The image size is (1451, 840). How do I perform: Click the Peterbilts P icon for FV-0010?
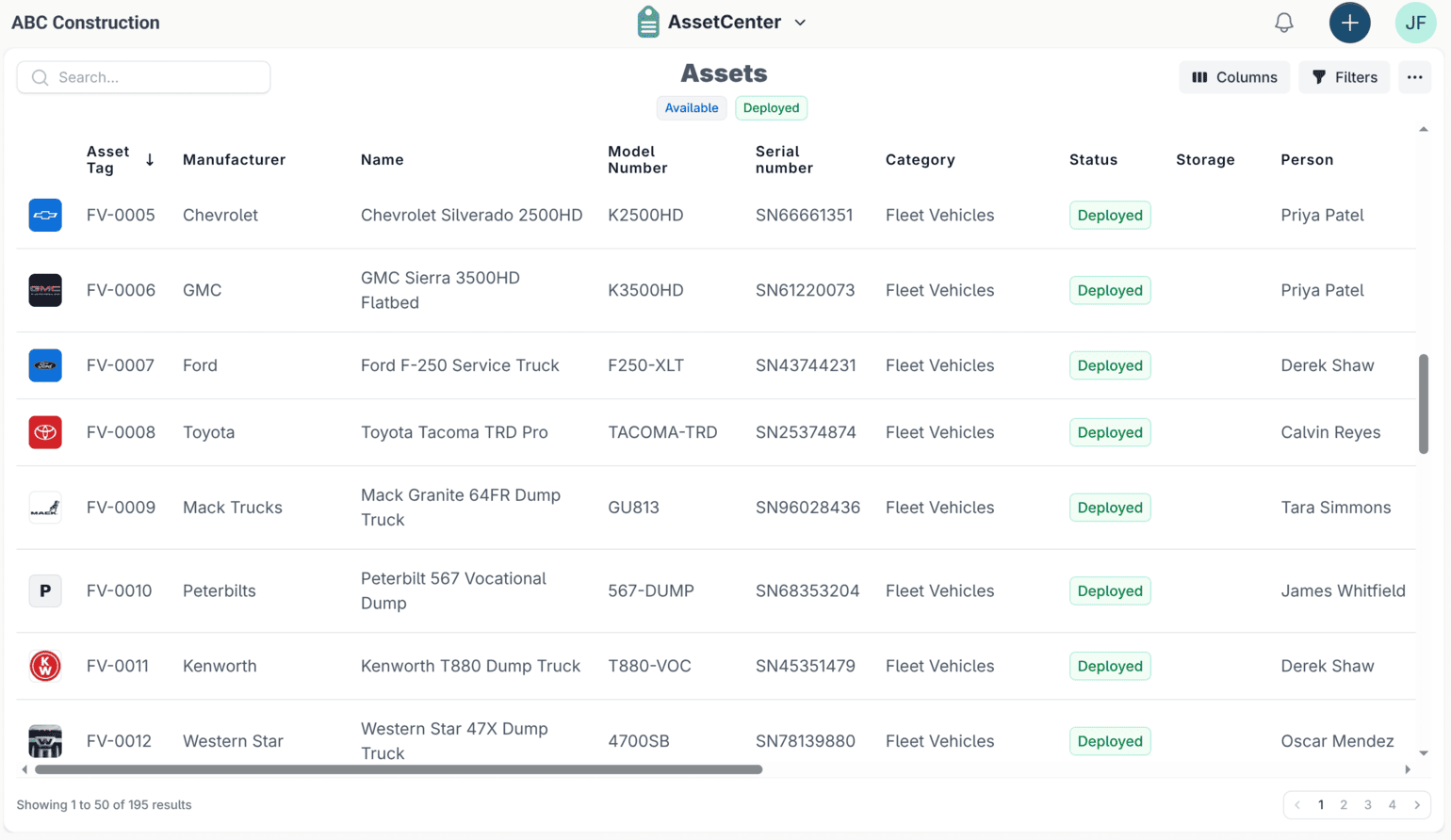pyautogui.click(x=45, y=591)
